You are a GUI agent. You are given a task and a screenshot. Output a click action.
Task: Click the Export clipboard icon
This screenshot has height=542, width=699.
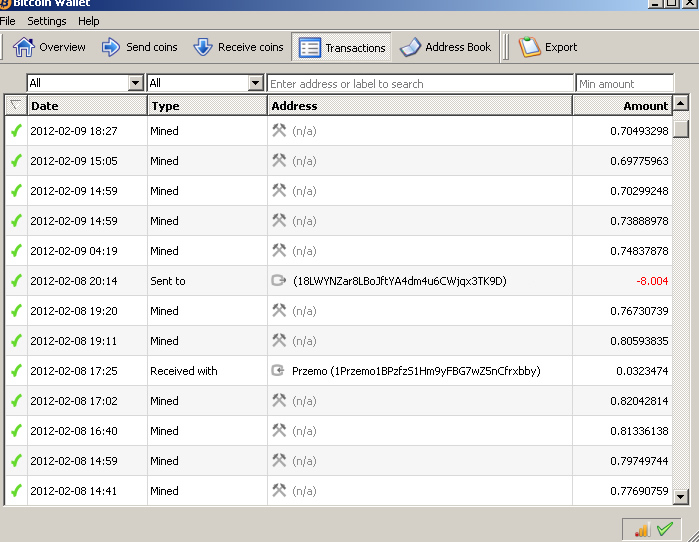(529, 47)
